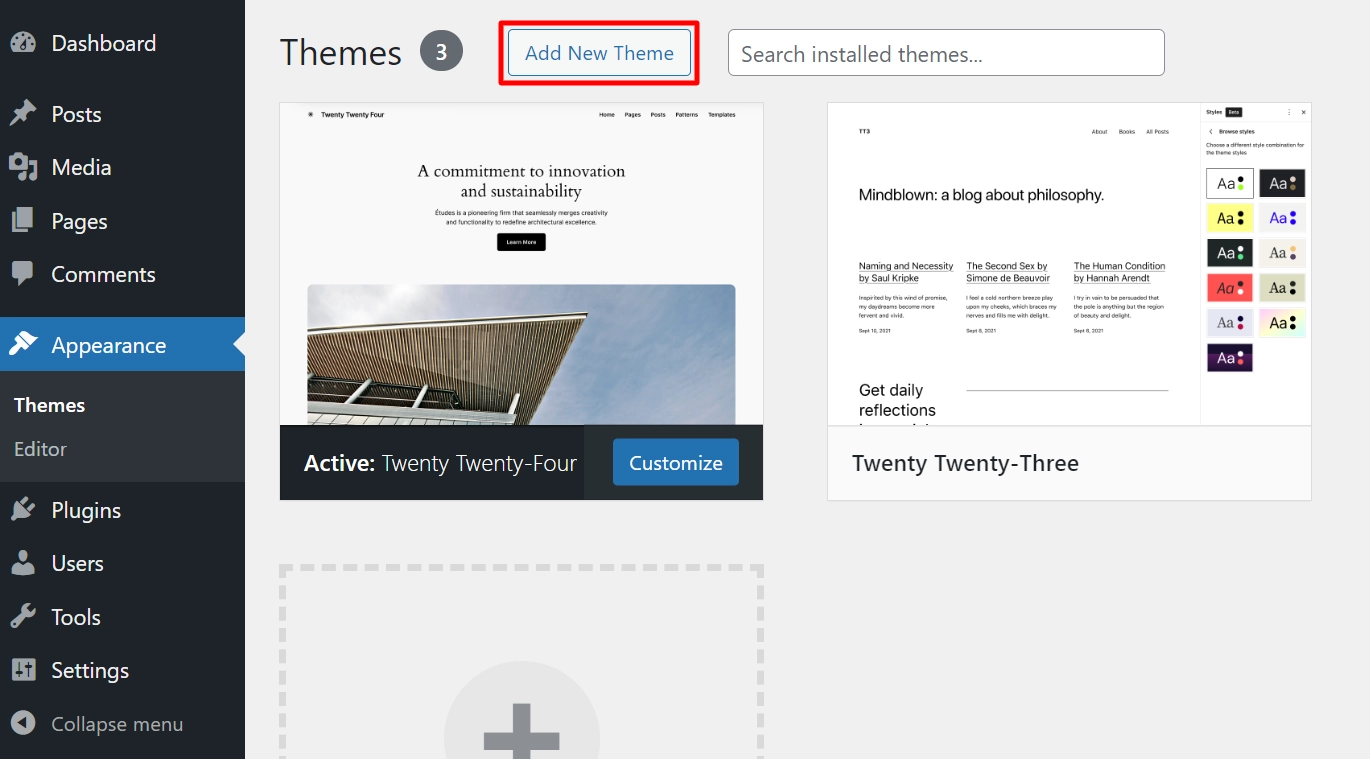Go to the Media menu label
This screenshot has width=1370, height=759.
[x=81, y=167]
